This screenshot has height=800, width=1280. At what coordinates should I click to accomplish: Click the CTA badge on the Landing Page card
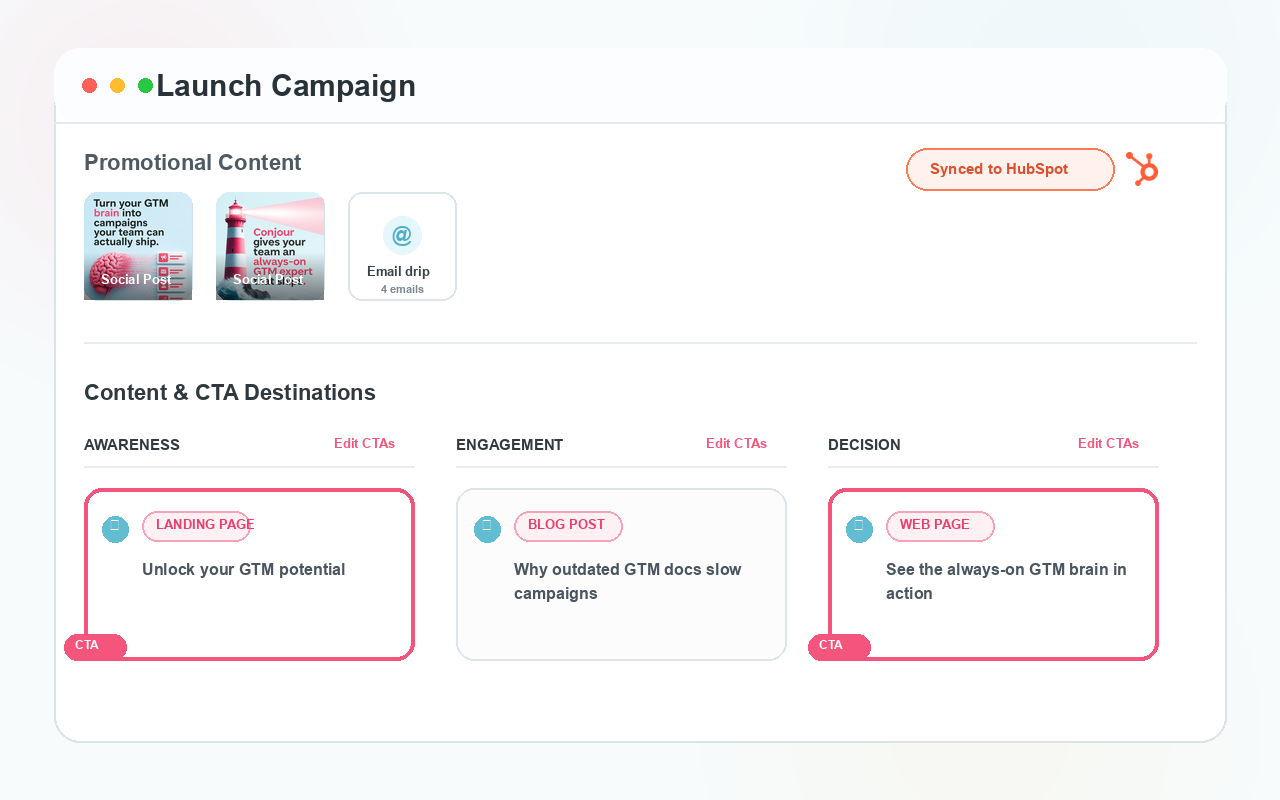point(95,647)
